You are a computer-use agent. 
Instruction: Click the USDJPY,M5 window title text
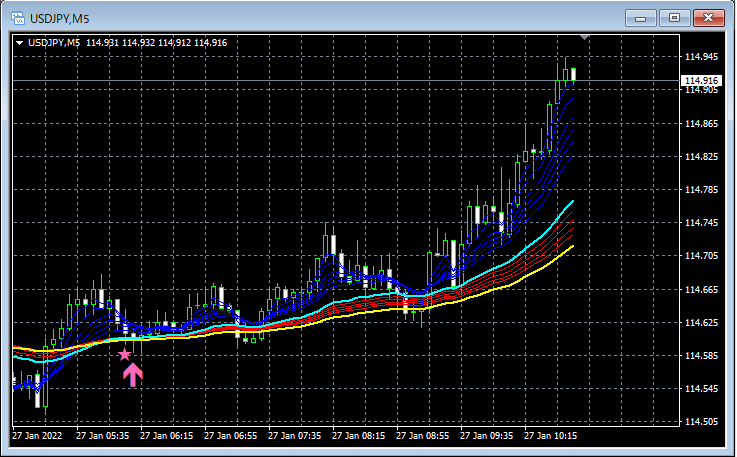60,19
